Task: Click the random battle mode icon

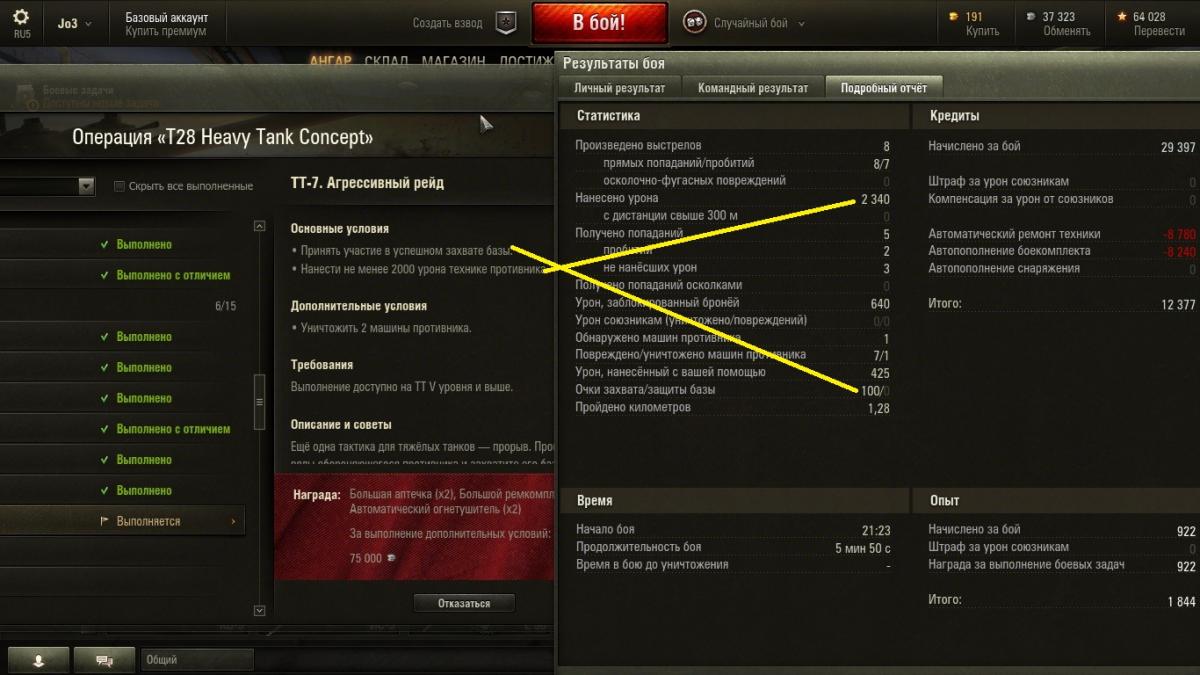Action: coord(693,23)
